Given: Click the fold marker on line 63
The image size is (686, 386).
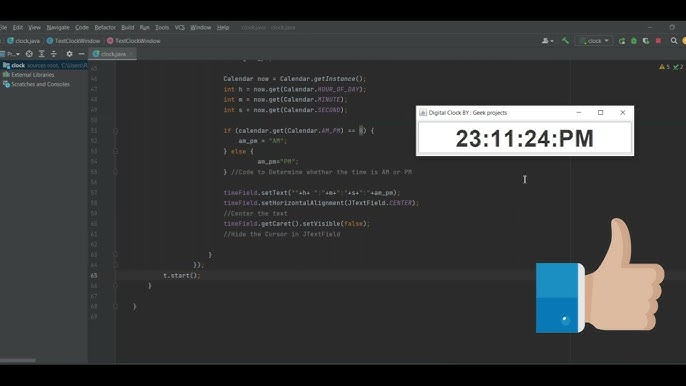Looking at the screenshot, I should click(x=116, y=254).
